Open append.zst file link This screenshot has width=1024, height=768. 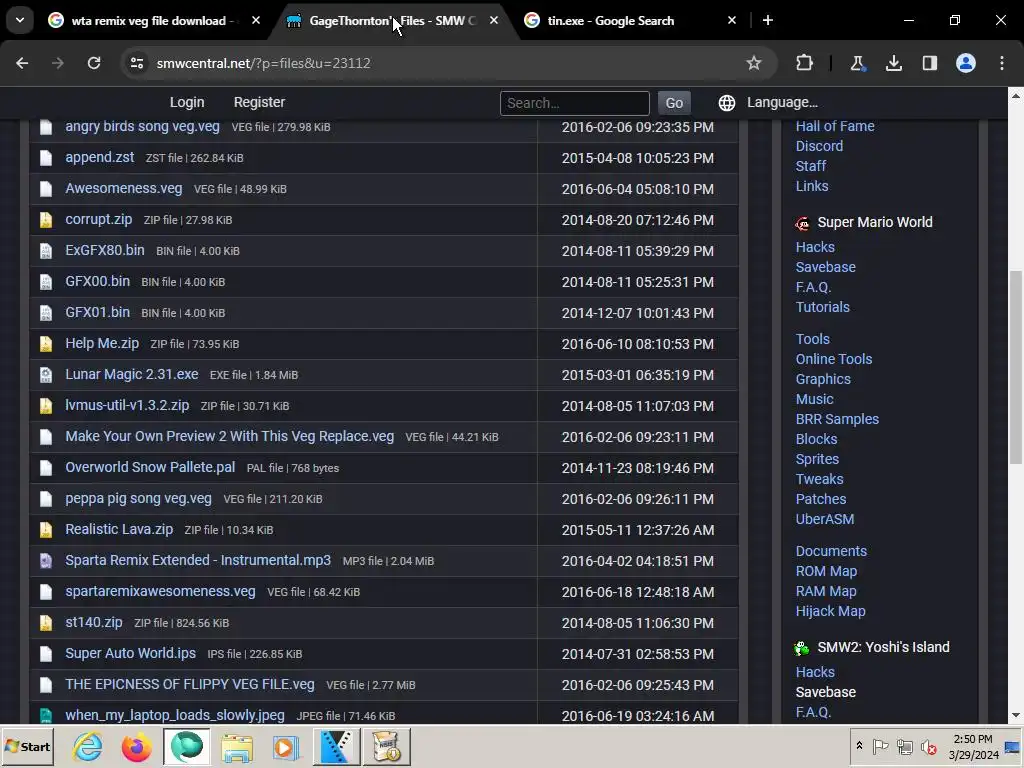click(99, 157)
